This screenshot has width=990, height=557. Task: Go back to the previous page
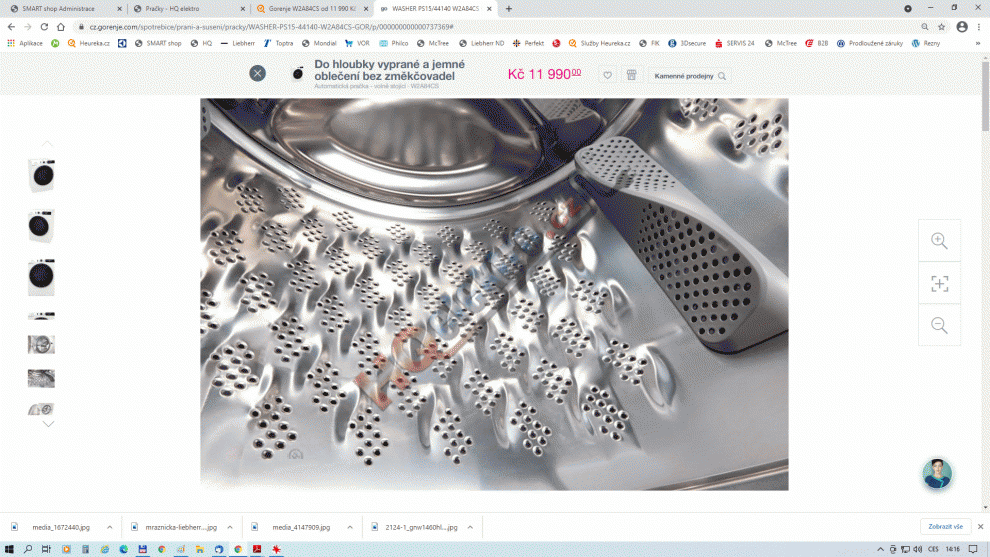click(x=11, y=27)
